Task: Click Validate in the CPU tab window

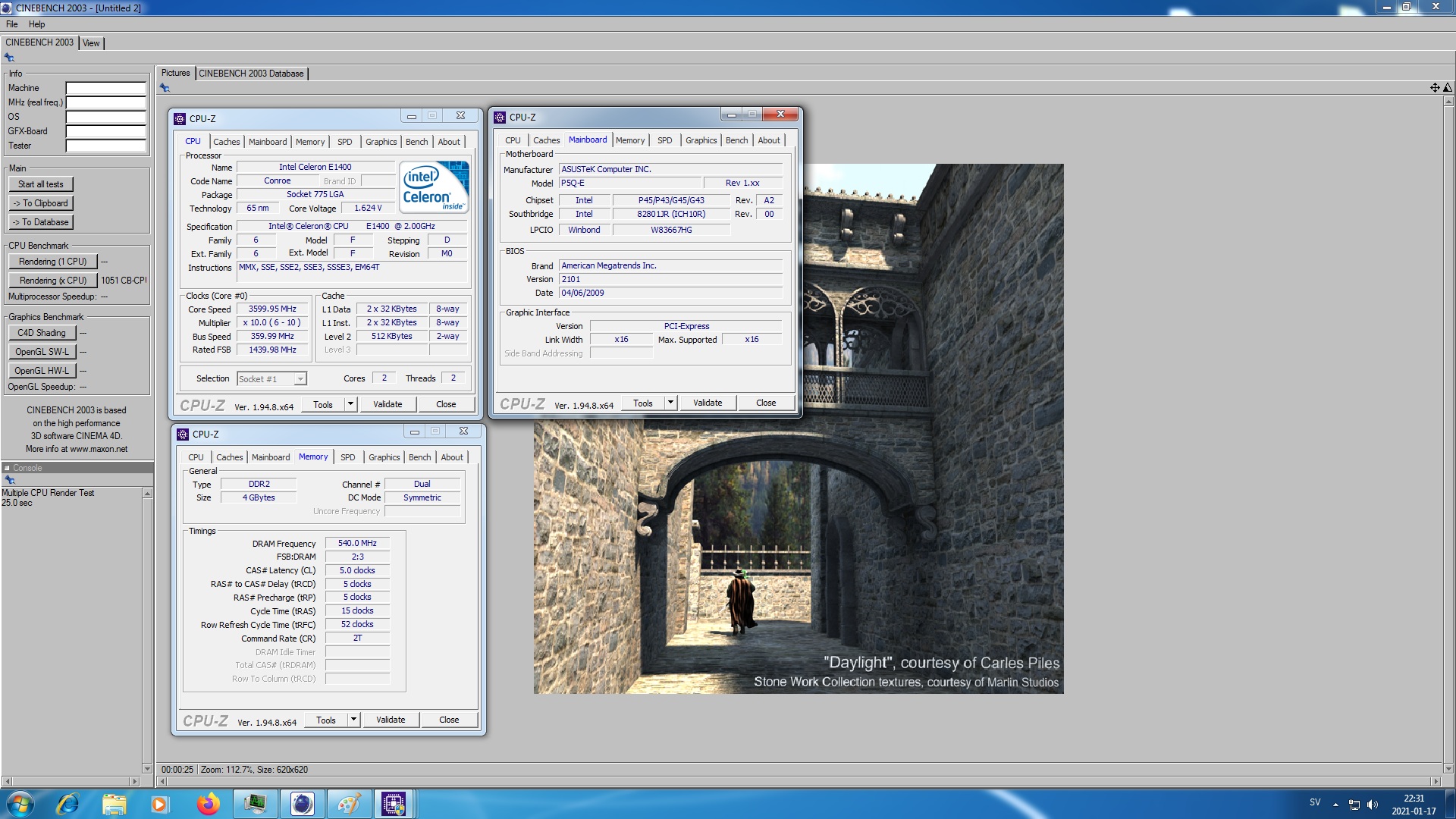Action: (388, 404)
